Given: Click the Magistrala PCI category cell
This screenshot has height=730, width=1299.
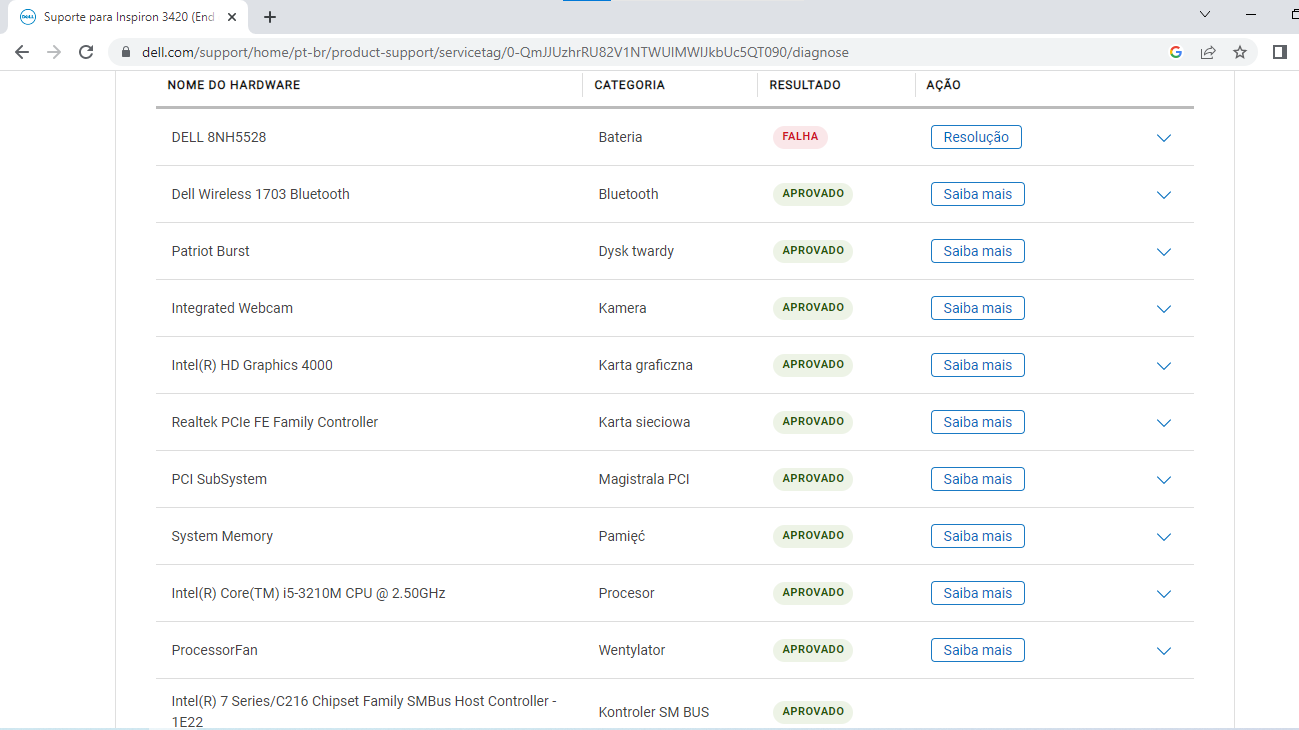Looking at the screenshot, I should [644, 479].
